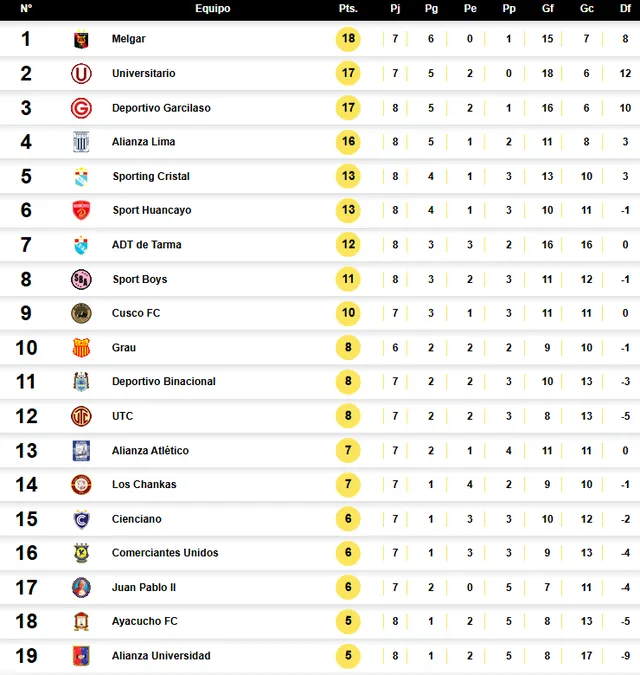Image resolution: width=640 pixels, height=675 pixels.
Task: Click Alianza Lima's yellow 16 points badge
Action: pos(348,142)
